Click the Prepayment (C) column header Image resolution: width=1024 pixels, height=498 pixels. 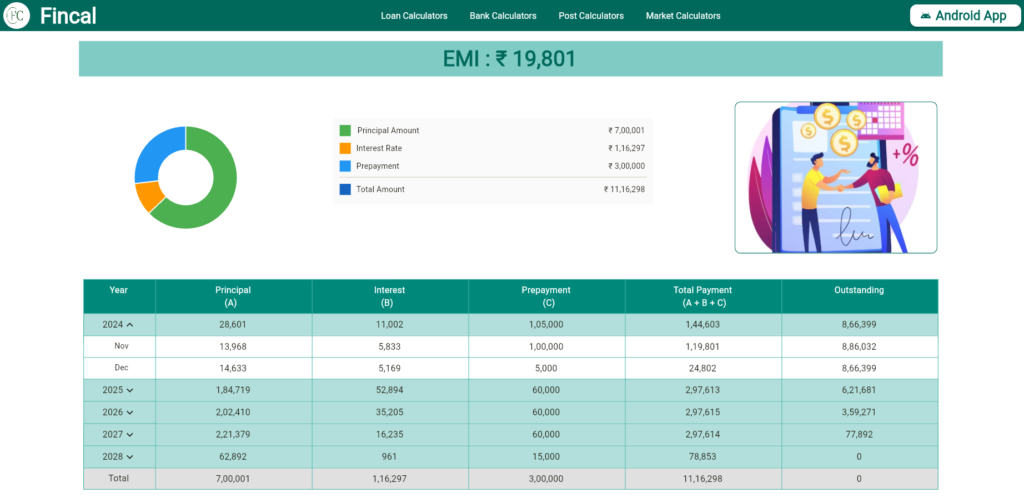[x=546, y=296]
